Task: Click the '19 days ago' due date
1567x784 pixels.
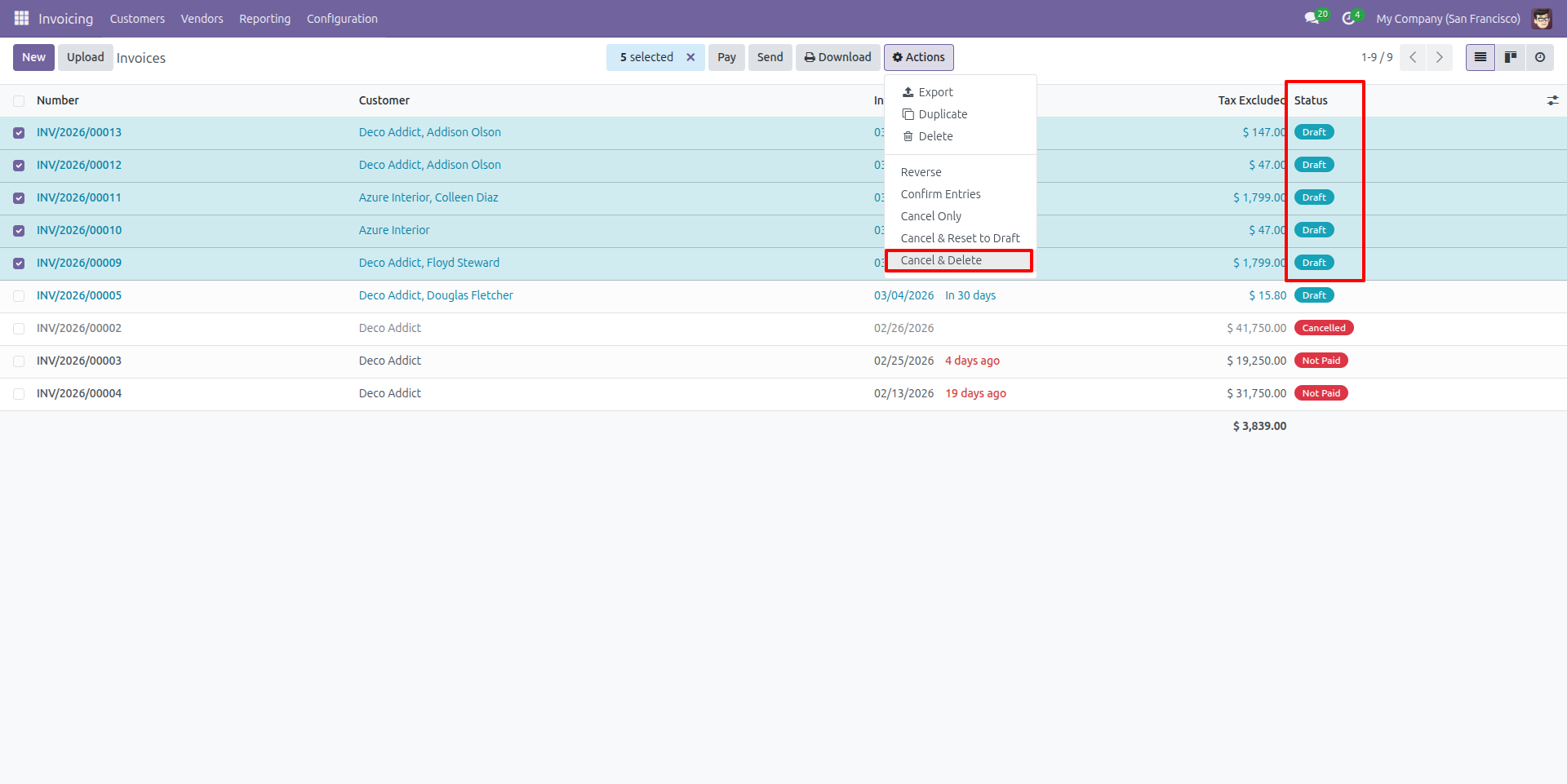Action: 975,393
